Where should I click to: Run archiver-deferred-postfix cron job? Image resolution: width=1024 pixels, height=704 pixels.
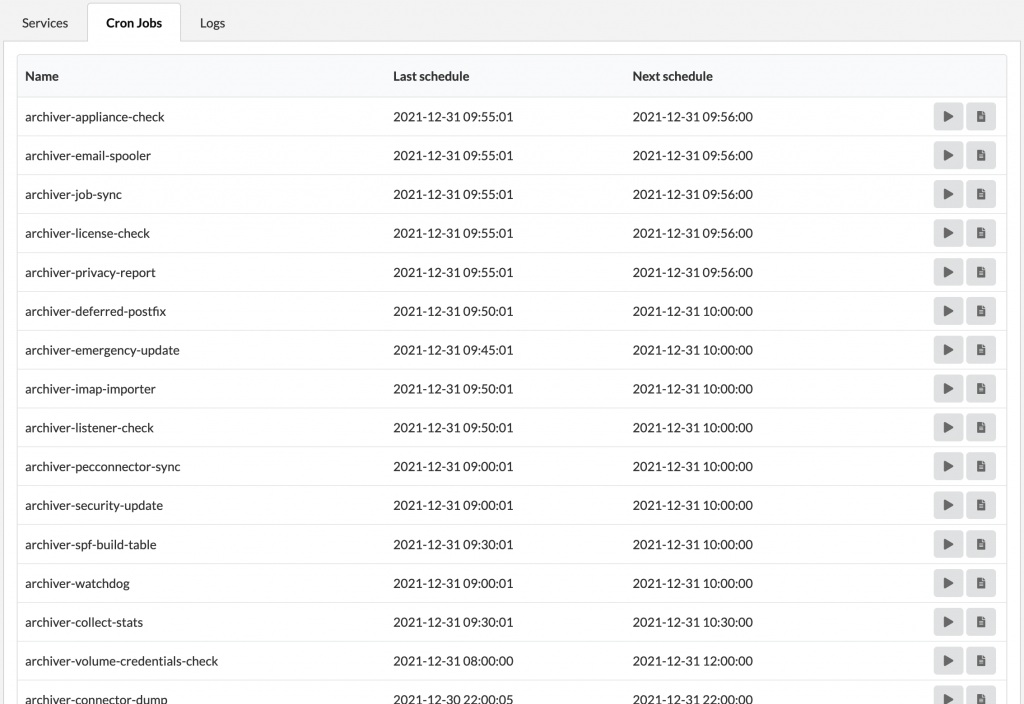(948, 312)
